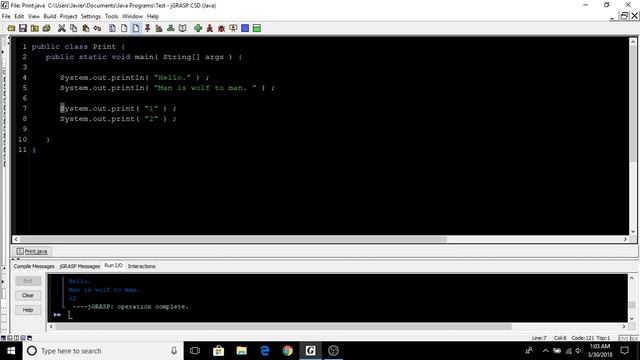
Task: Click the run on canvas presentation icon
Action: tap(233, 28)
